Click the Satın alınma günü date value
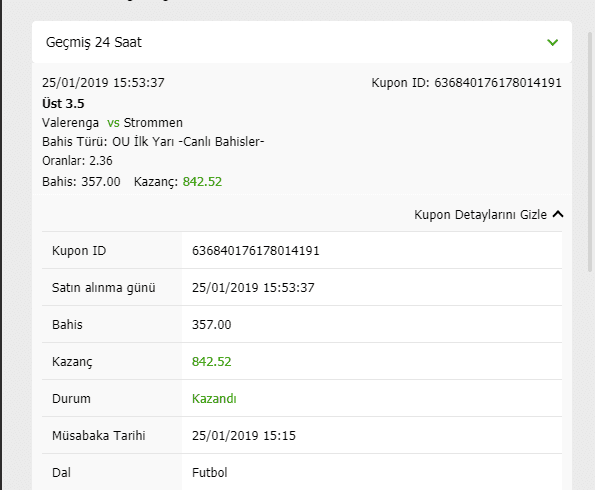 point(253,288)
